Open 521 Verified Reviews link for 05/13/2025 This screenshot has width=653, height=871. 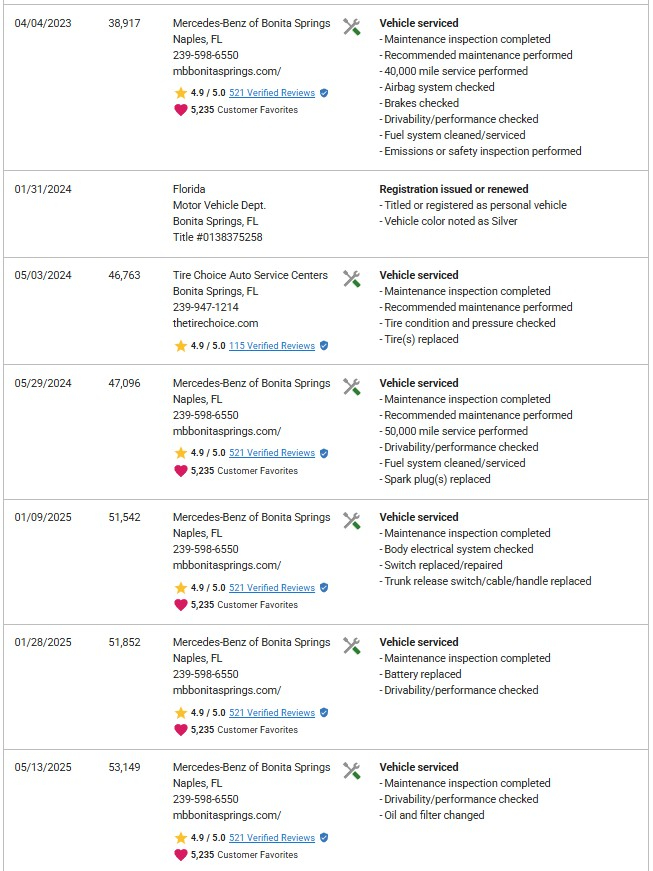pyautogui.click(x=271, y=838)
